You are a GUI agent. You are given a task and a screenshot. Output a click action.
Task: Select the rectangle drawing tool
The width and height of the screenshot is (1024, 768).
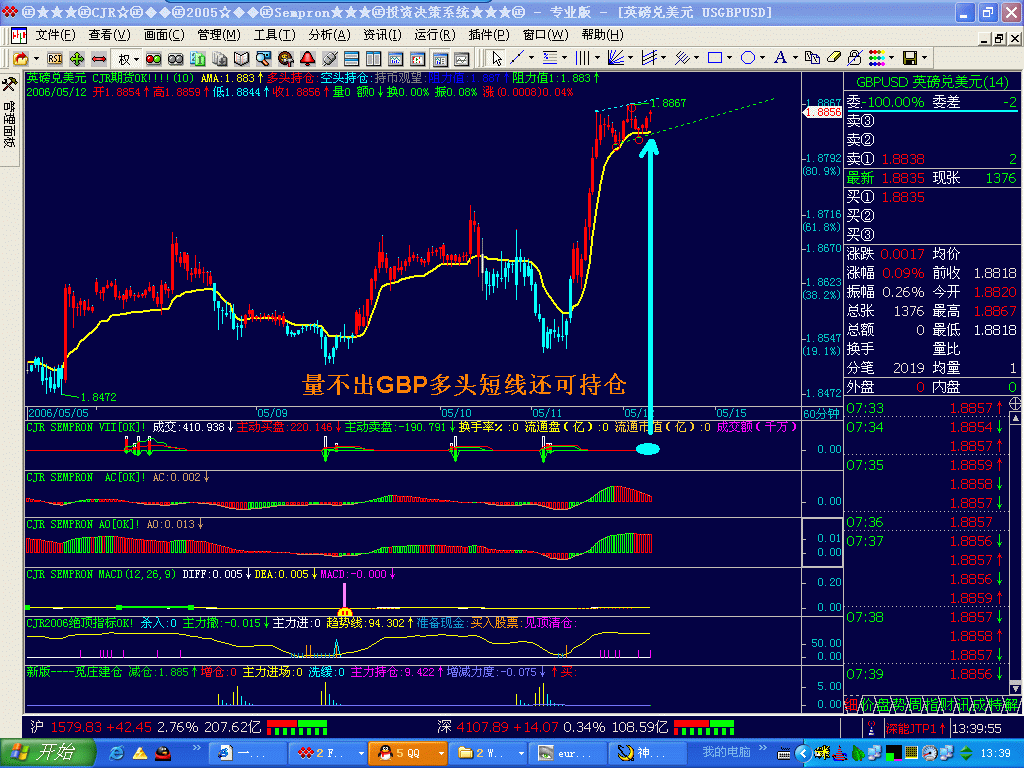tap(715, 58)
